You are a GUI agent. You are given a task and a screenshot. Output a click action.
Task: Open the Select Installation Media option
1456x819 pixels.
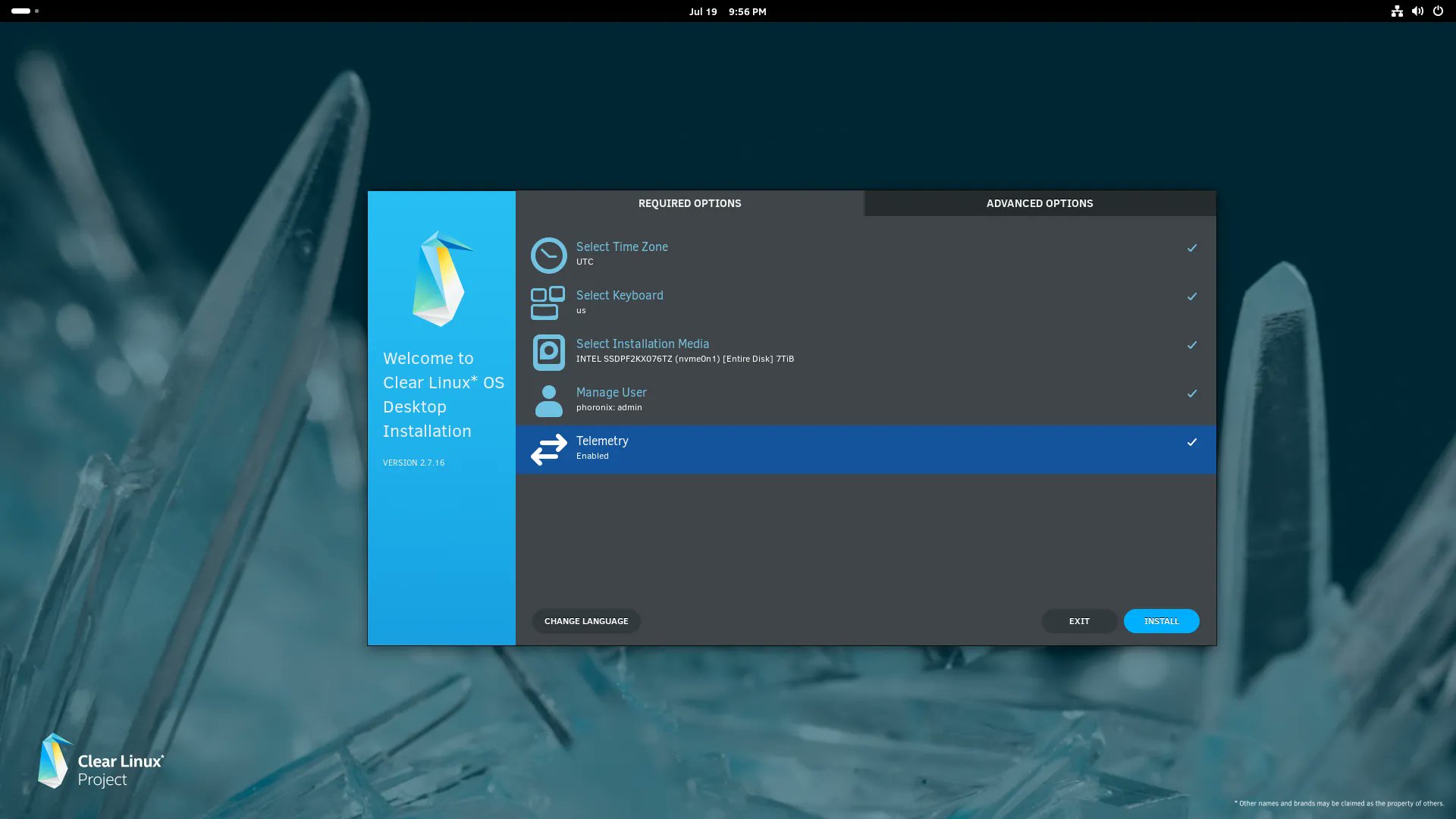pos(642,344)
